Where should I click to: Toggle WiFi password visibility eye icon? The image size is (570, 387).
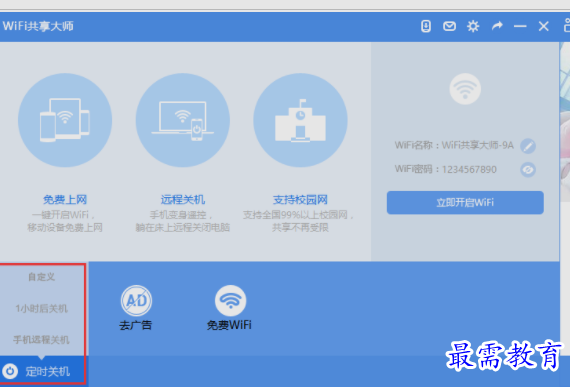pos(528,170)
